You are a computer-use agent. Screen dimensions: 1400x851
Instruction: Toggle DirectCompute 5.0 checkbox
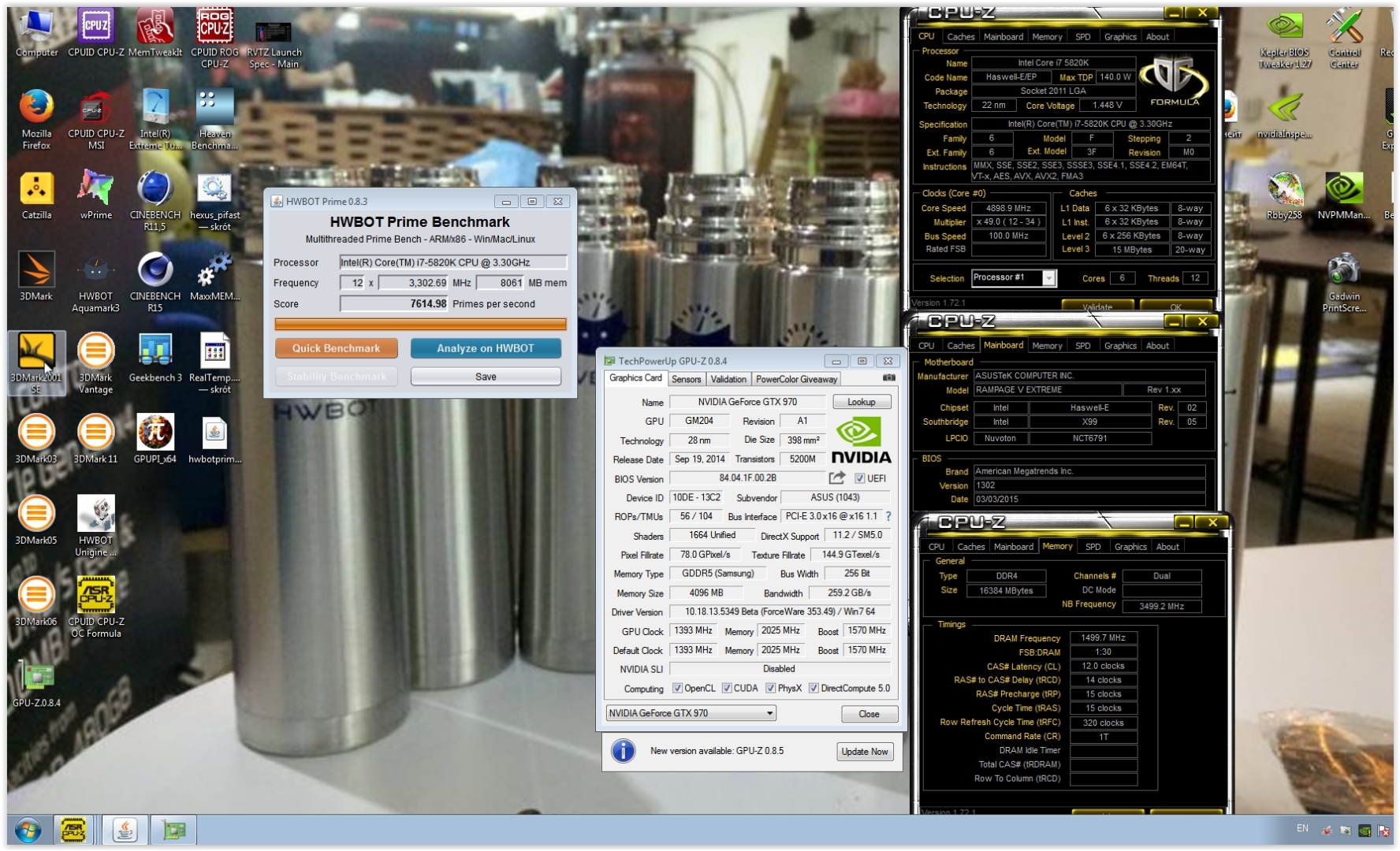(814, 688)
